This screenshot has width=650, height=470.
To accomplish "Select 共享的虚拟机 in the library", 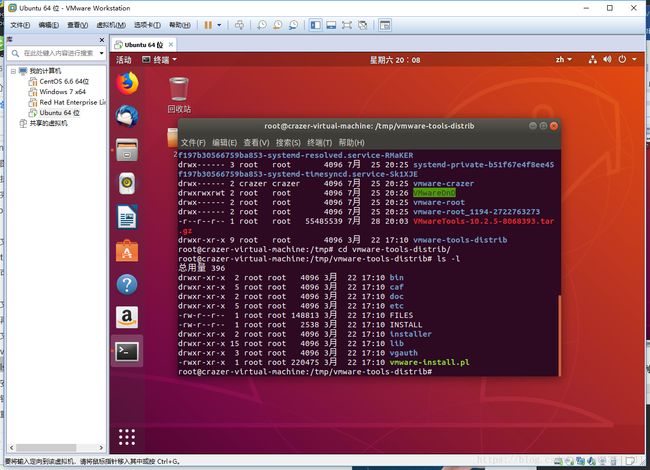I will 48,123.
